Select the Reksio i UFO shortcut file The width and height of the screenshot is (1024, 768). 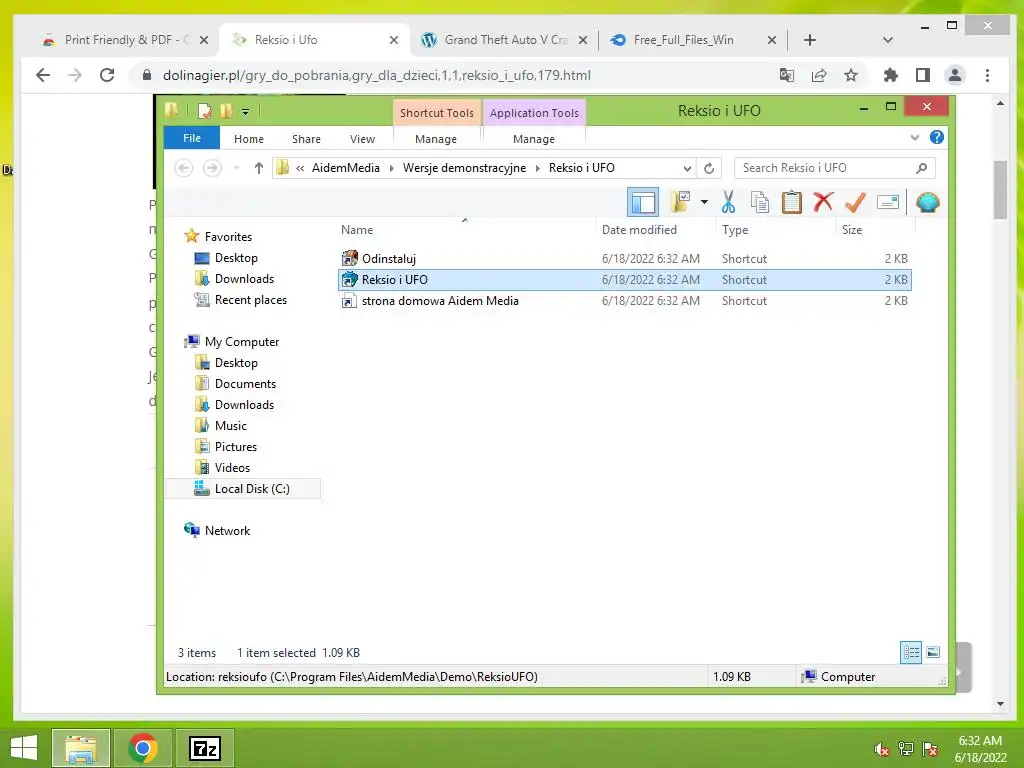click(x=624, y=280)
